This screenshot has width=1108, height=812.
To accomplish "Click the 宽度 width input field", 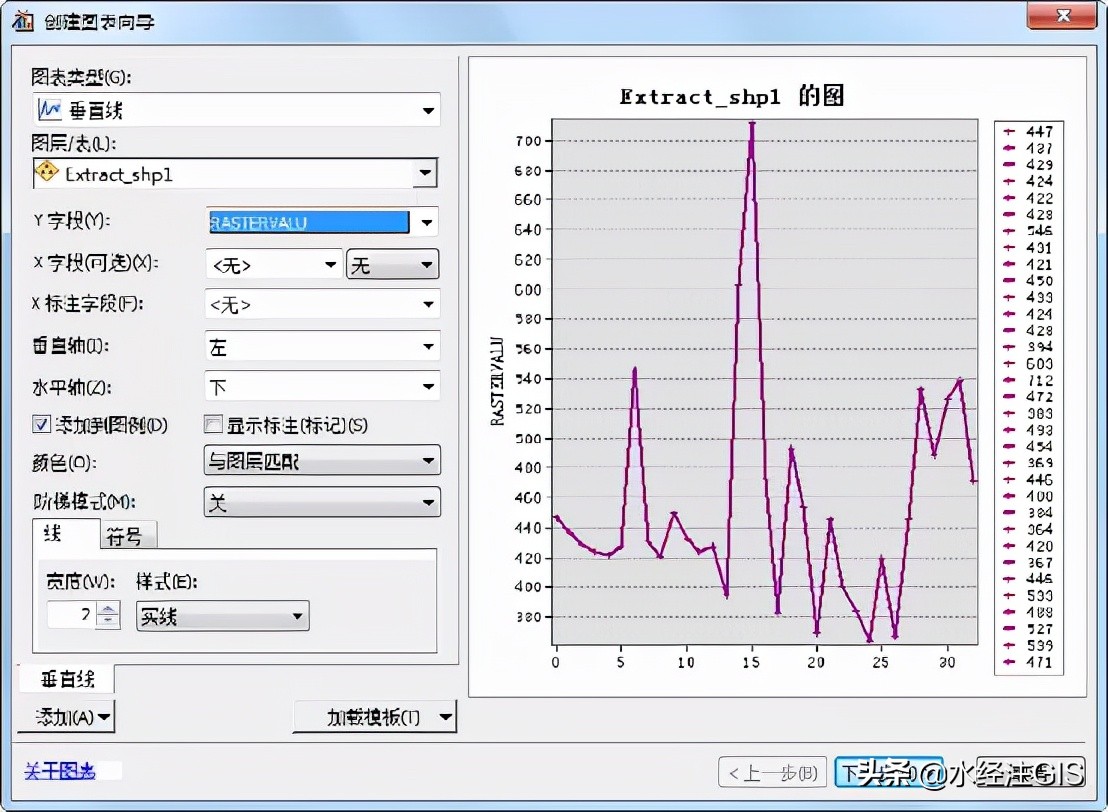I will (x=71, y=614).
